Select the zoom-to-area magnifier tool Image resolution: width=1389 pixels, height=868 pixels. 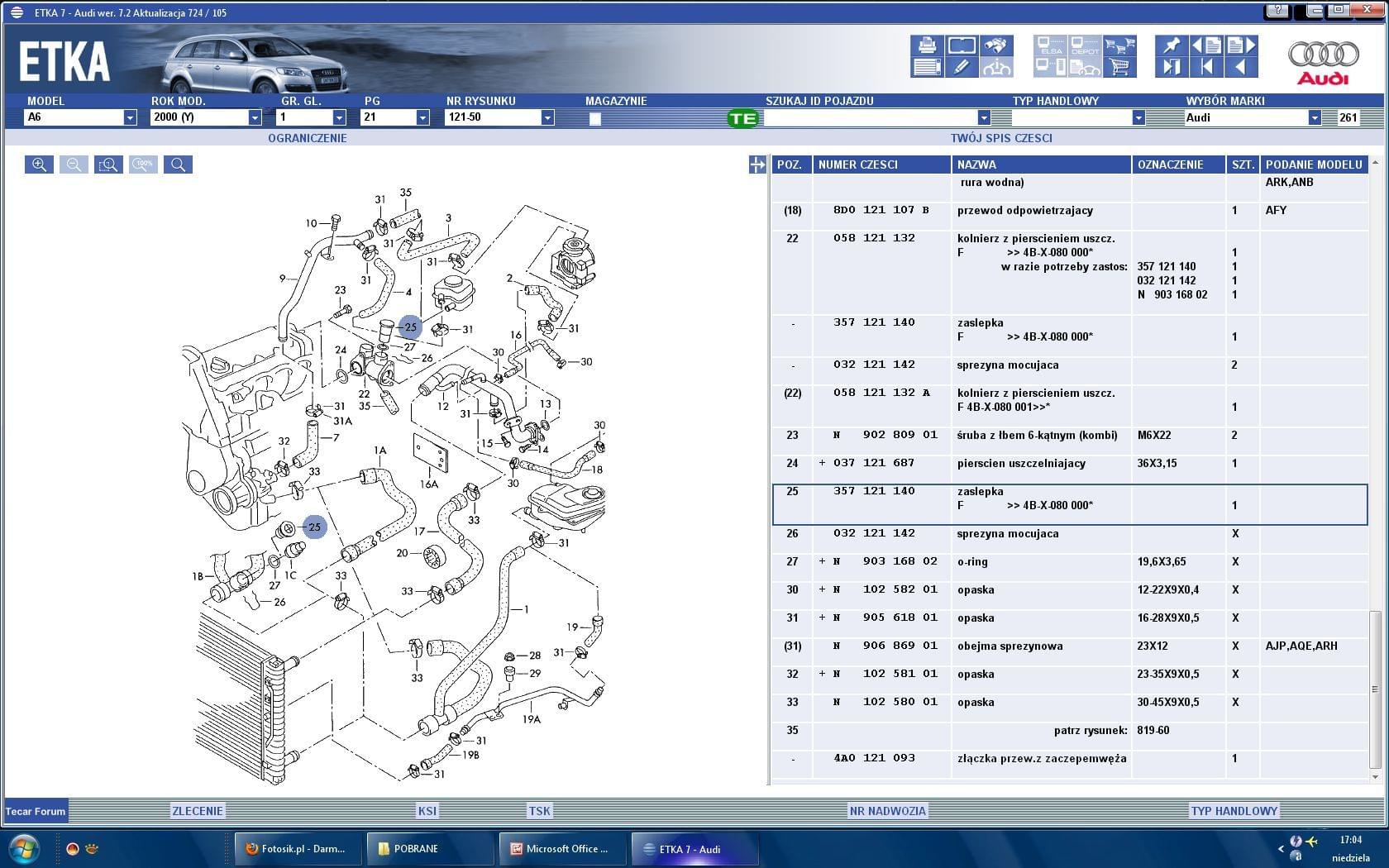(108, 165)
